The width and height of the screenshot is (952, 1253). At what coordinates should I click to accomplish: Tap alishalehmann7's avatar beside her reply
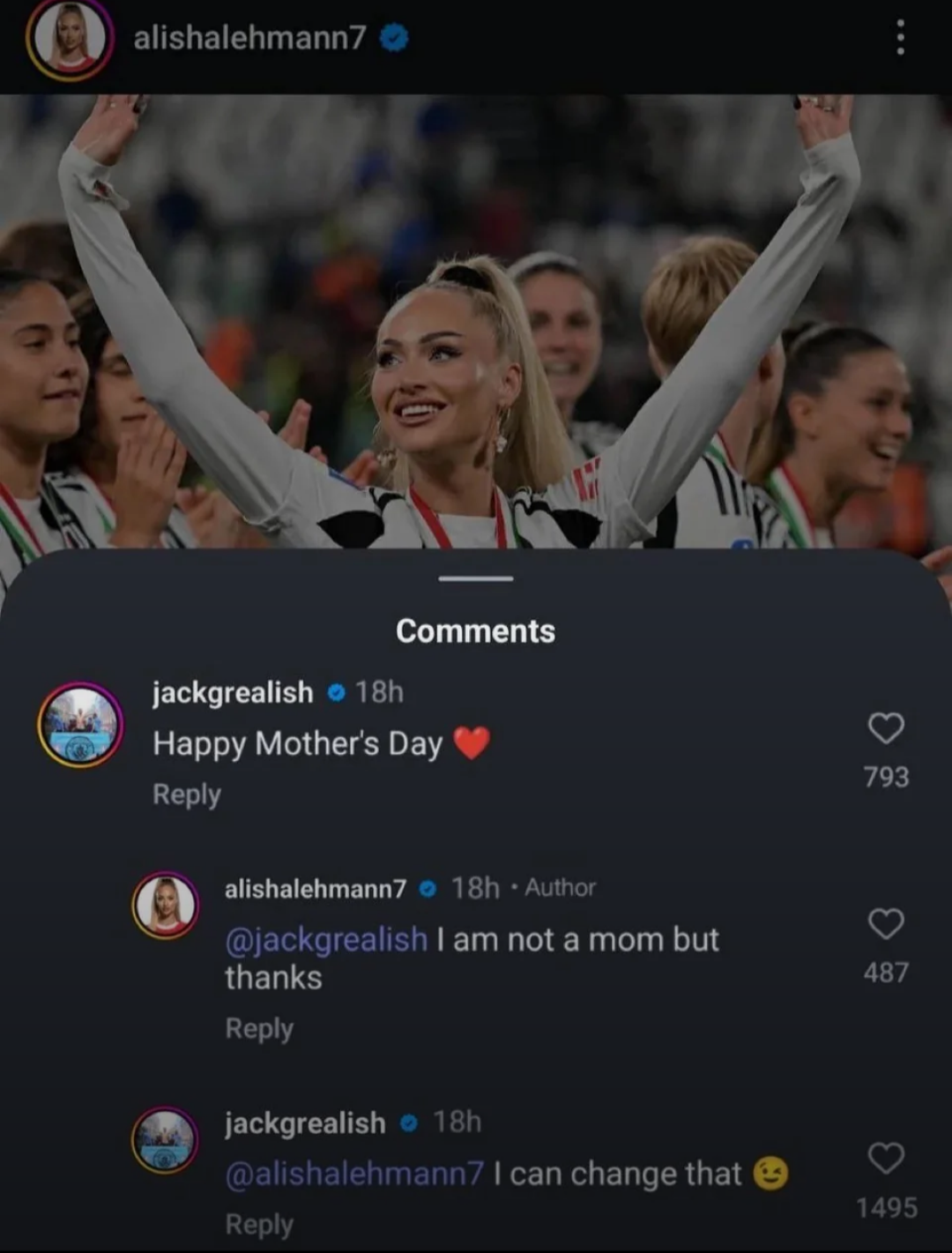click(x=166, y=905)
